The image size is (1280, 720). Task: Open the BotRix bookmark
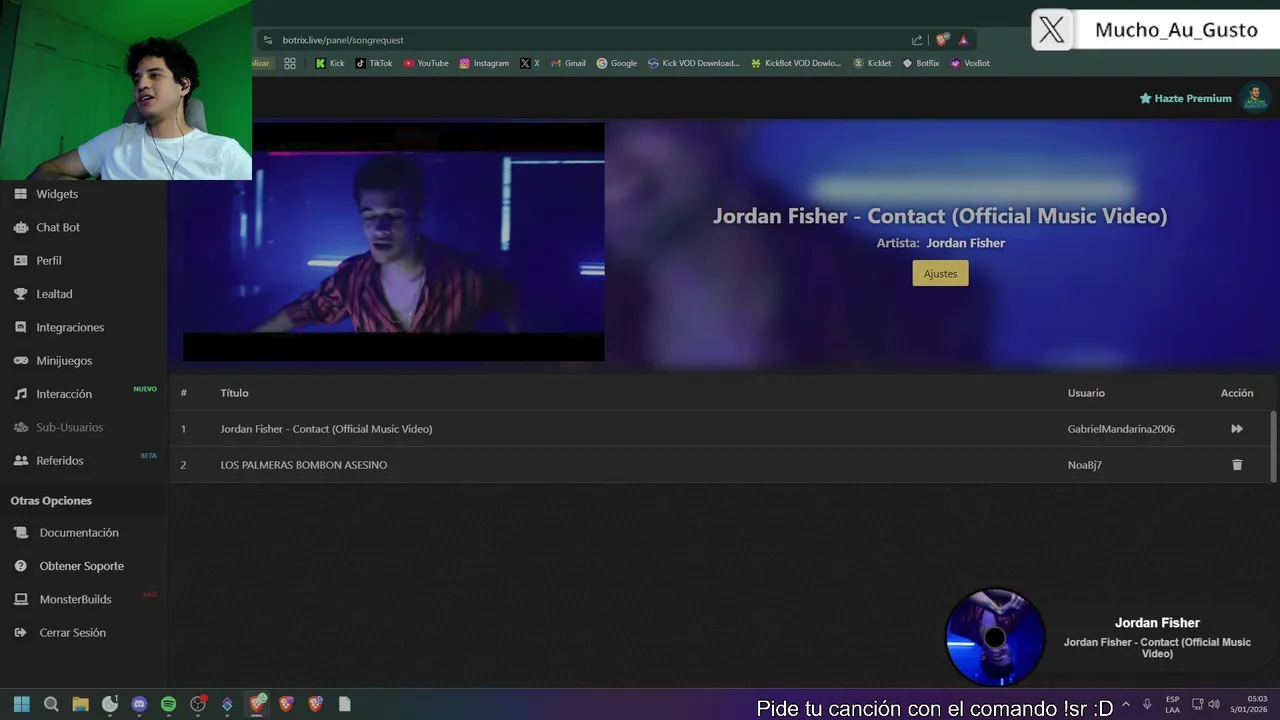(x=921, y=63)
